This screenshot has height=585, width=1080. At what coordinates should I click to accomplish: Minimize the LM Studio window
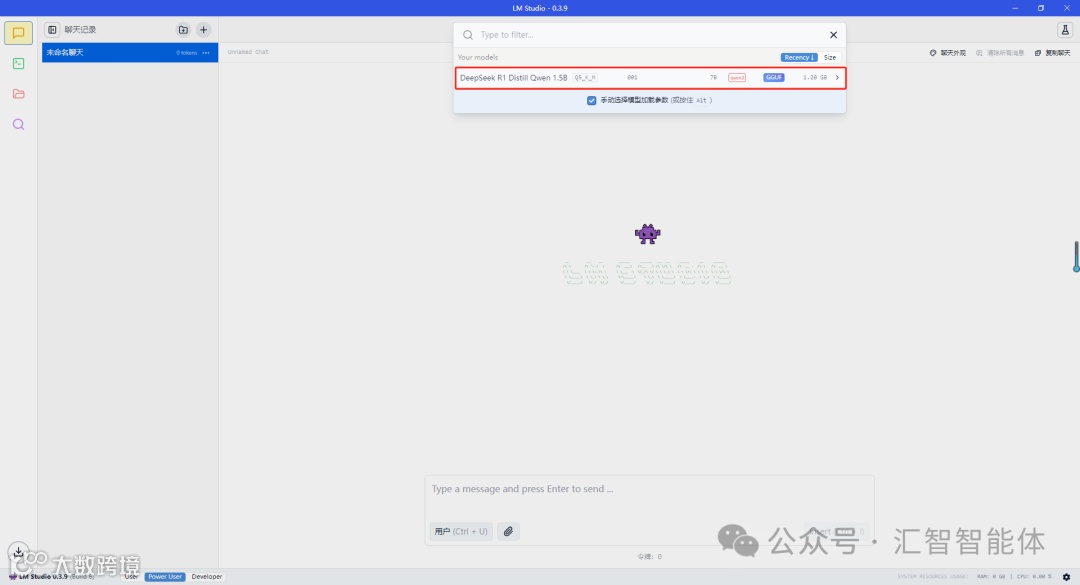1015,8
